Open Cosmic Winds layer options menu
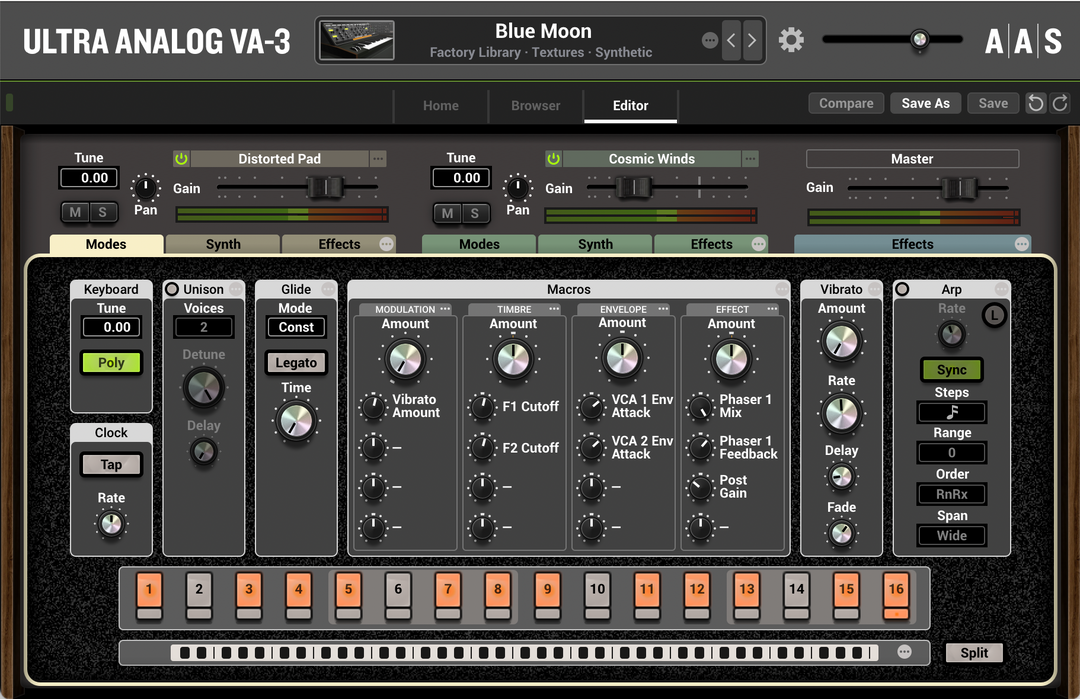 tap(750, 159)
